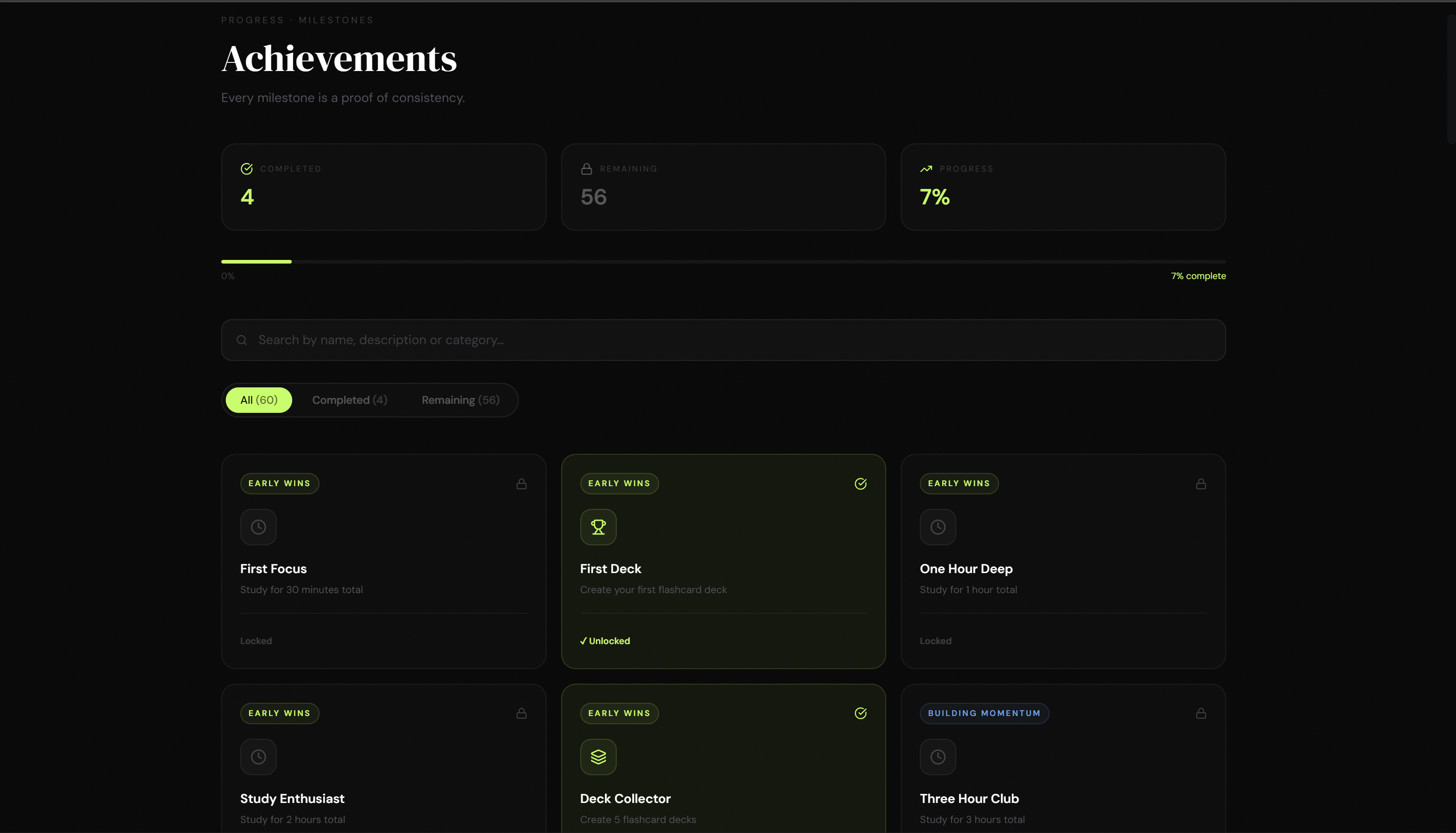The height and width of the screenshot is (833, 1456).
Task: Click the lock icon on Three Hour Club card
Action: pos(1201,713)
